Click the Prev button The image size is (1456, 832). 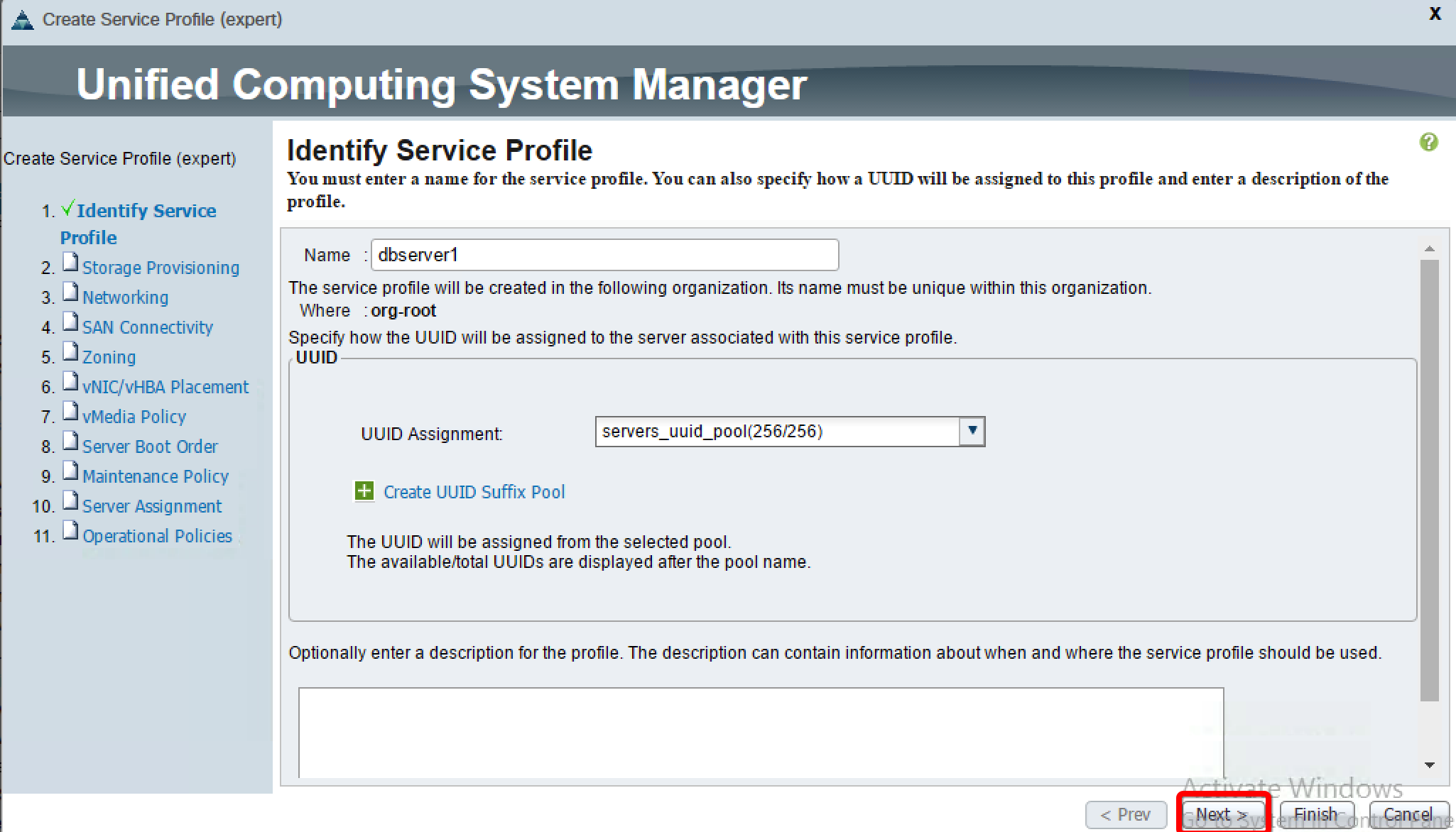1126,814
